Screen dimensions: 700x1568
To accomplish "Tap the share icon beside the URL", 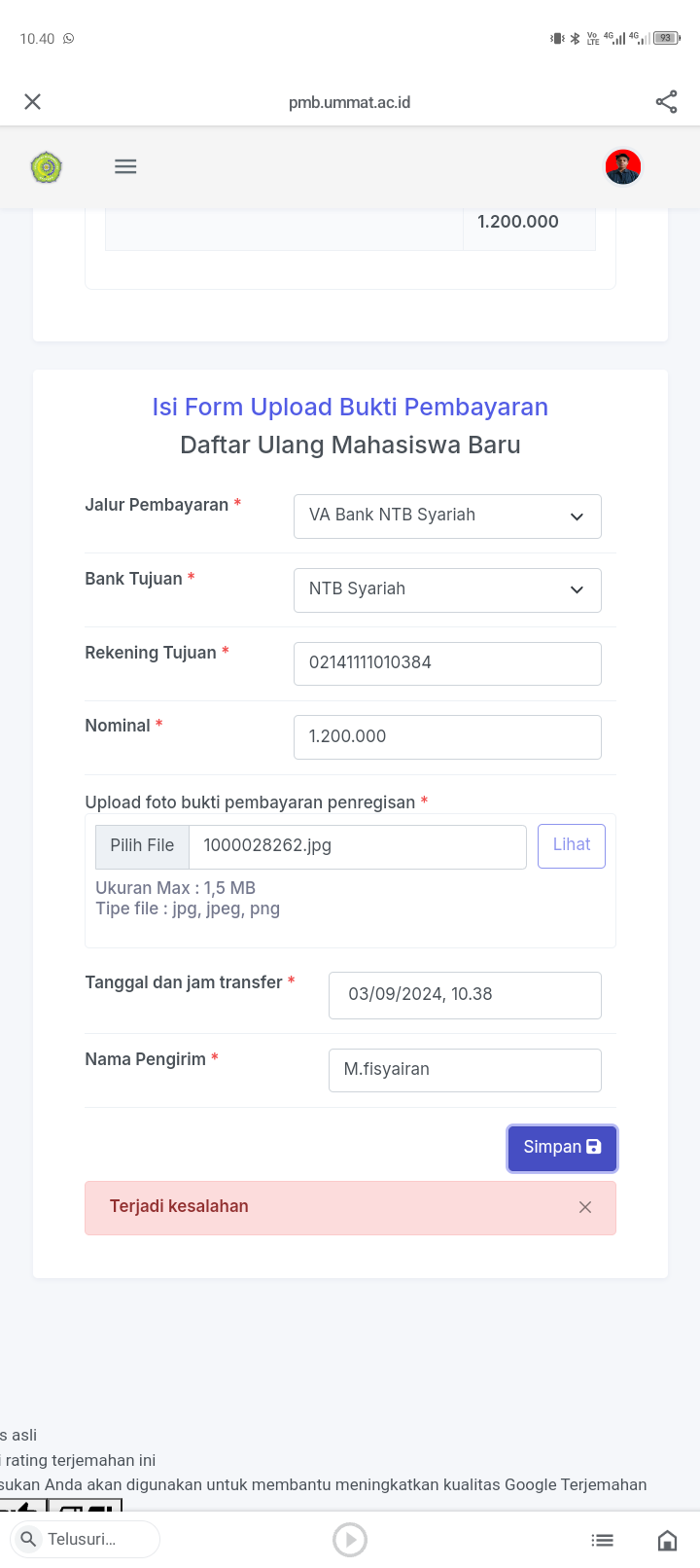I will point(666,102).
